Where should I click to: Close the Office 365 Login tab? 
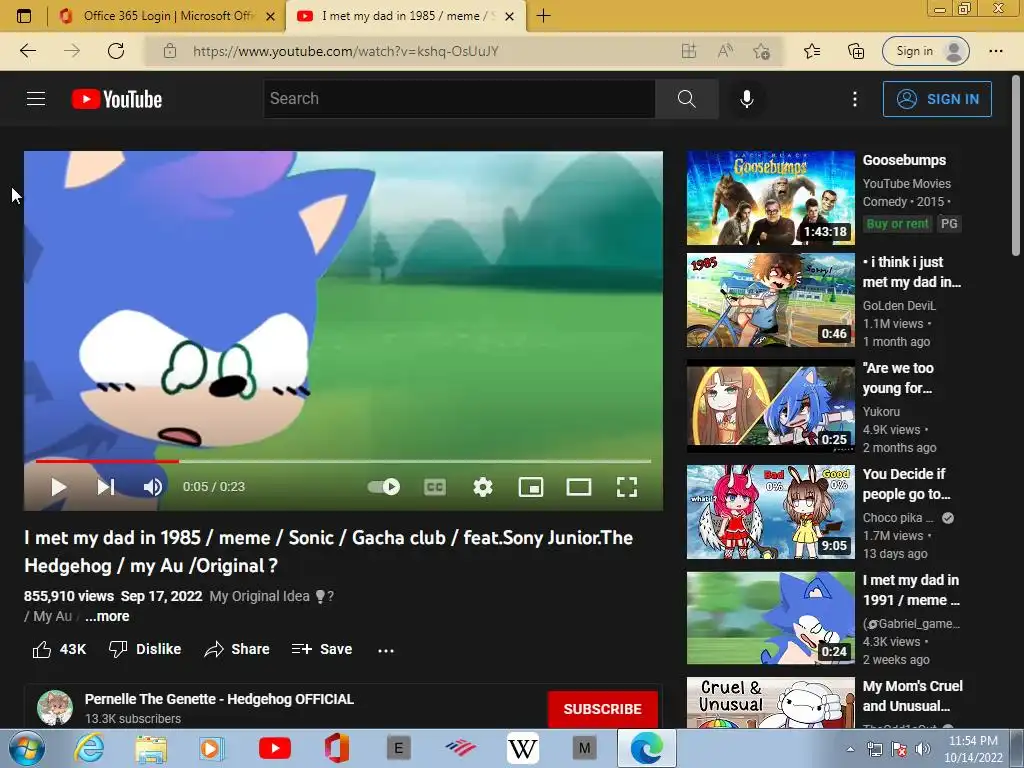[270, 16]
